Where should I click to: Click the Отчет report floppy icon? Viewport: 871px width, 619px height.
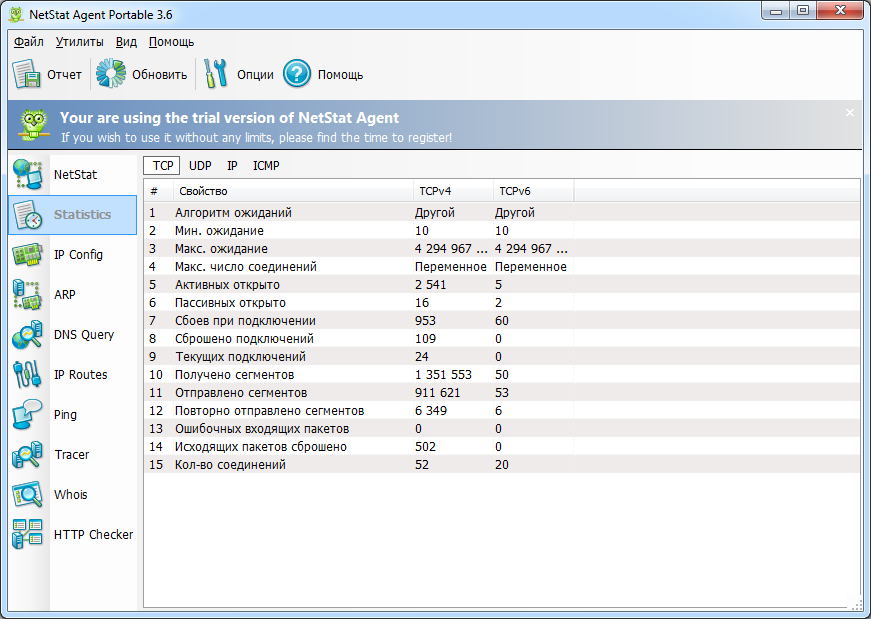[x=27, y=74]
